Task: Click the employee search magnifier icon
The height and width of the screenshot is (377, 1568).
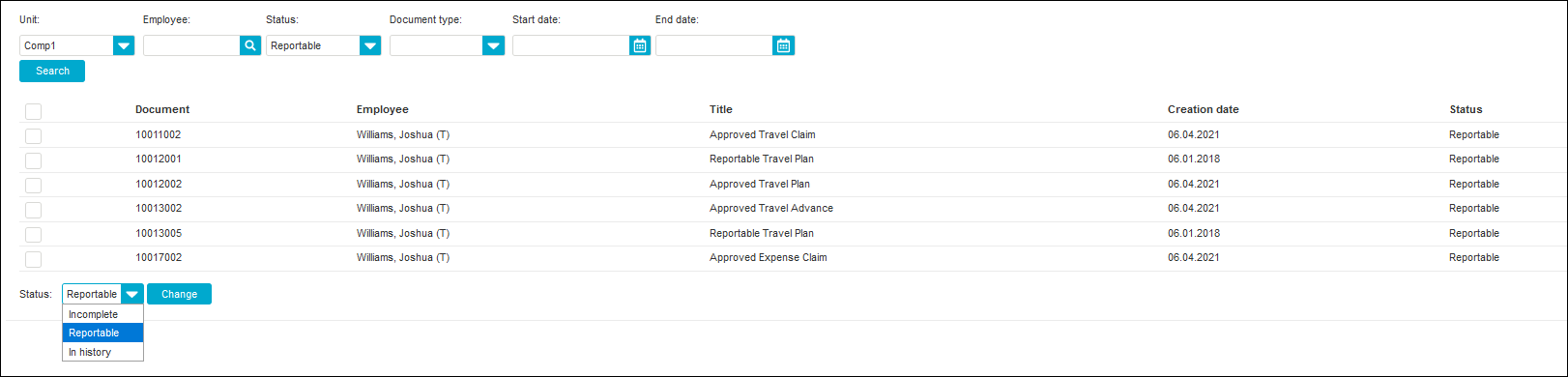Action: click(250, 45)
